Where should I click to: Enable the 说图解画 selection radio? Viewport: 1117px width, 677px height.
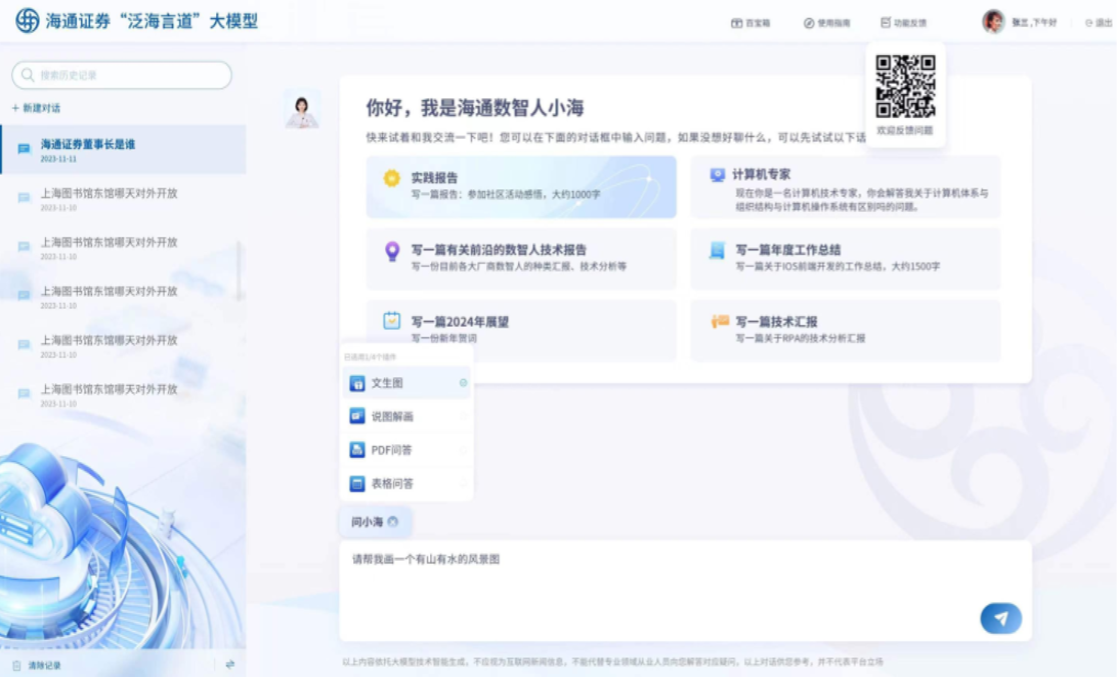click(463, 416)
